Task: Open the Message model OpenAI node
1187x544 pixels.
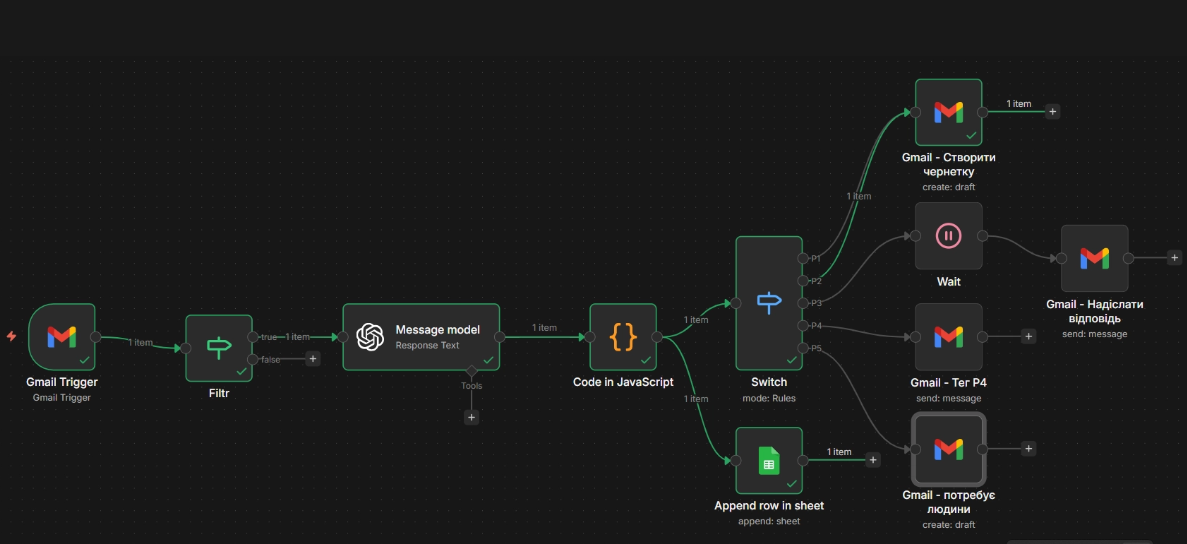Action: [421, 337]
